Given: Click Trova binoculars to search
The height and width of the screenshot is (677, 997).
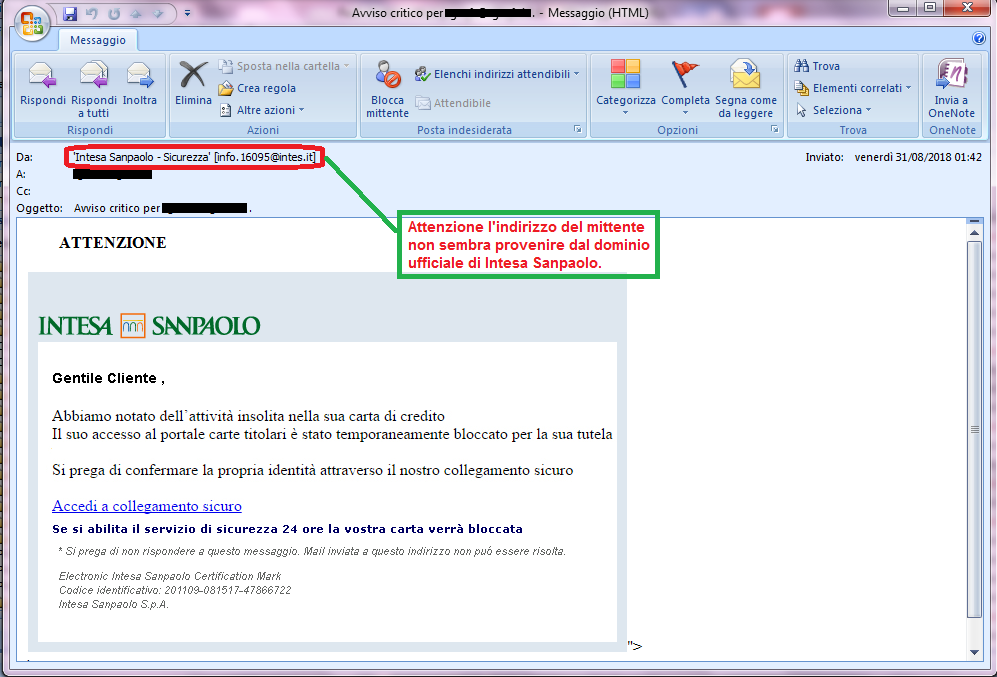Looking at the screenshot, I should point(817,66).
